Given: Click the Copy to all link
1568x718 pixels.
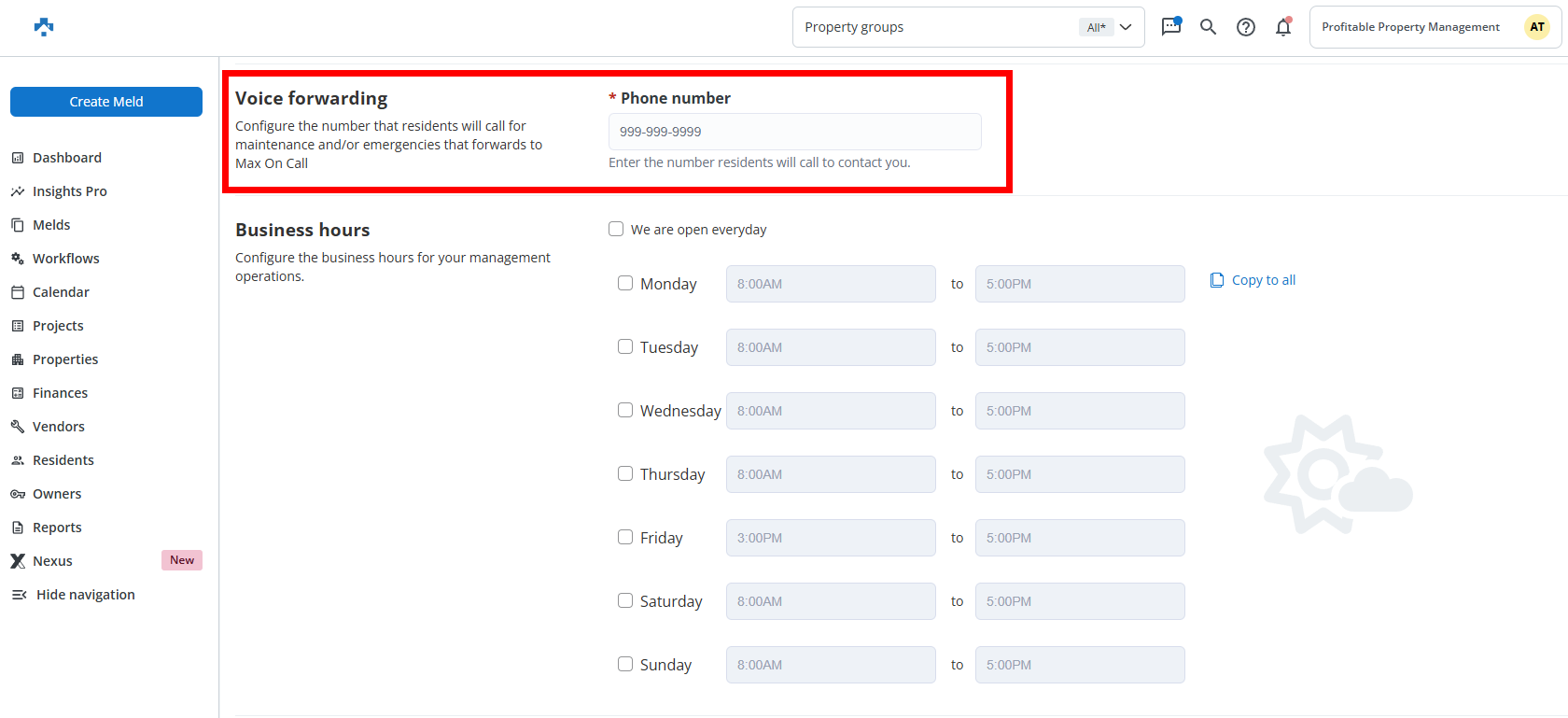Looking at the screenshot, I should point(1253,280).
